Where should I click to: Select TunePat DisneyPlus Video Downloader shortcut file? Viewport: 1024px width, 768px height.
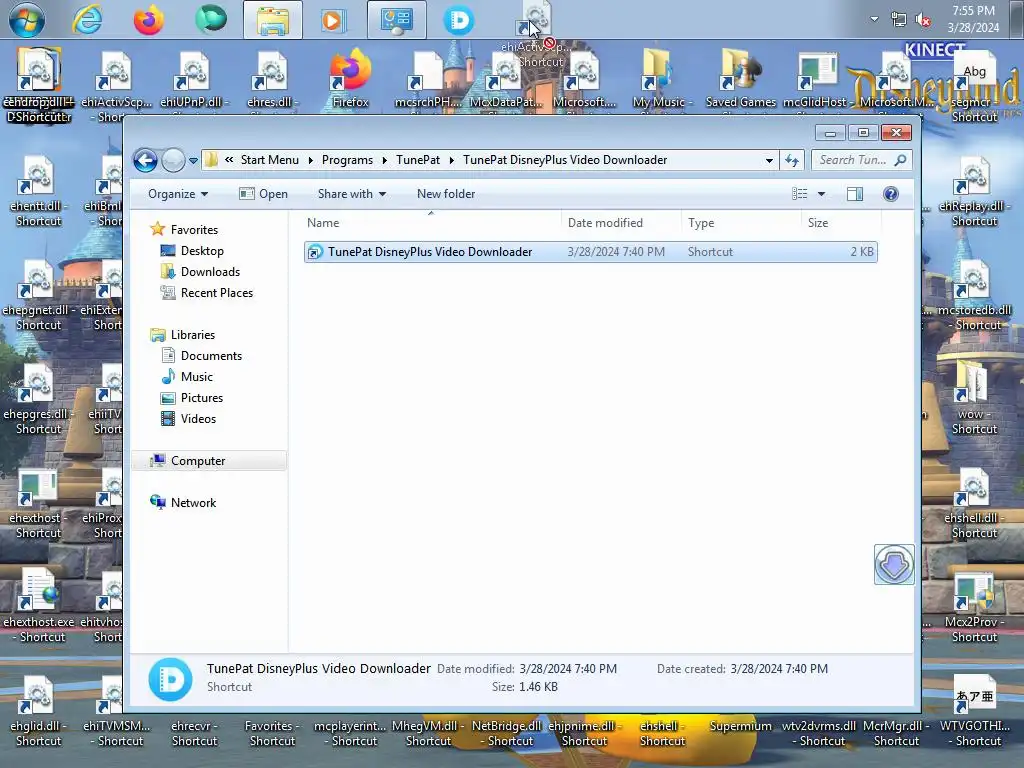click(590, 252)
